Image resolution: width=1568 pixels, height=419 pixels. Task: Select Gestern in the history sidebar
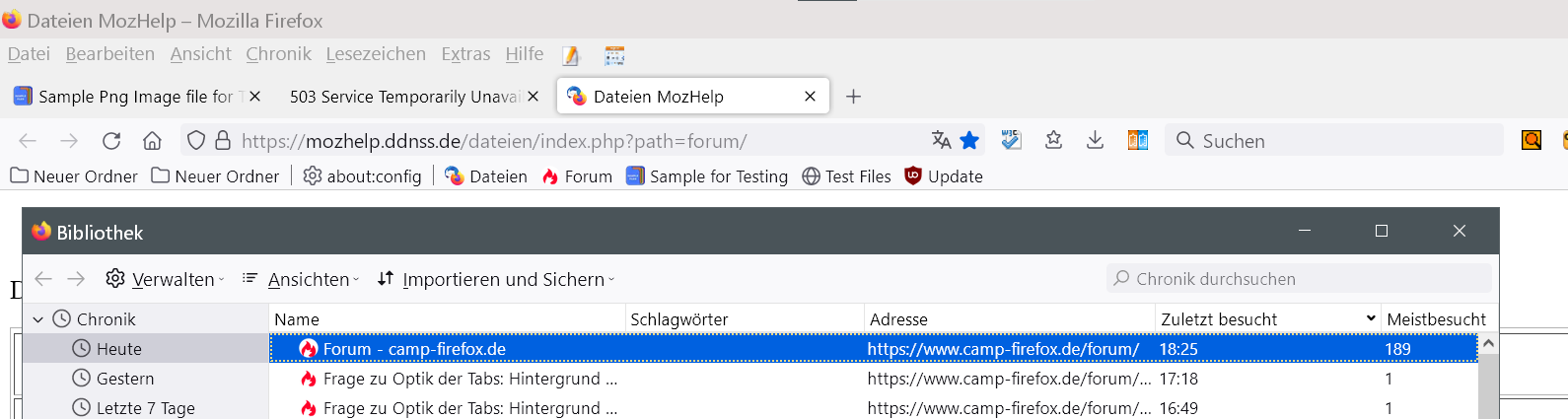[x=124, y=379]
